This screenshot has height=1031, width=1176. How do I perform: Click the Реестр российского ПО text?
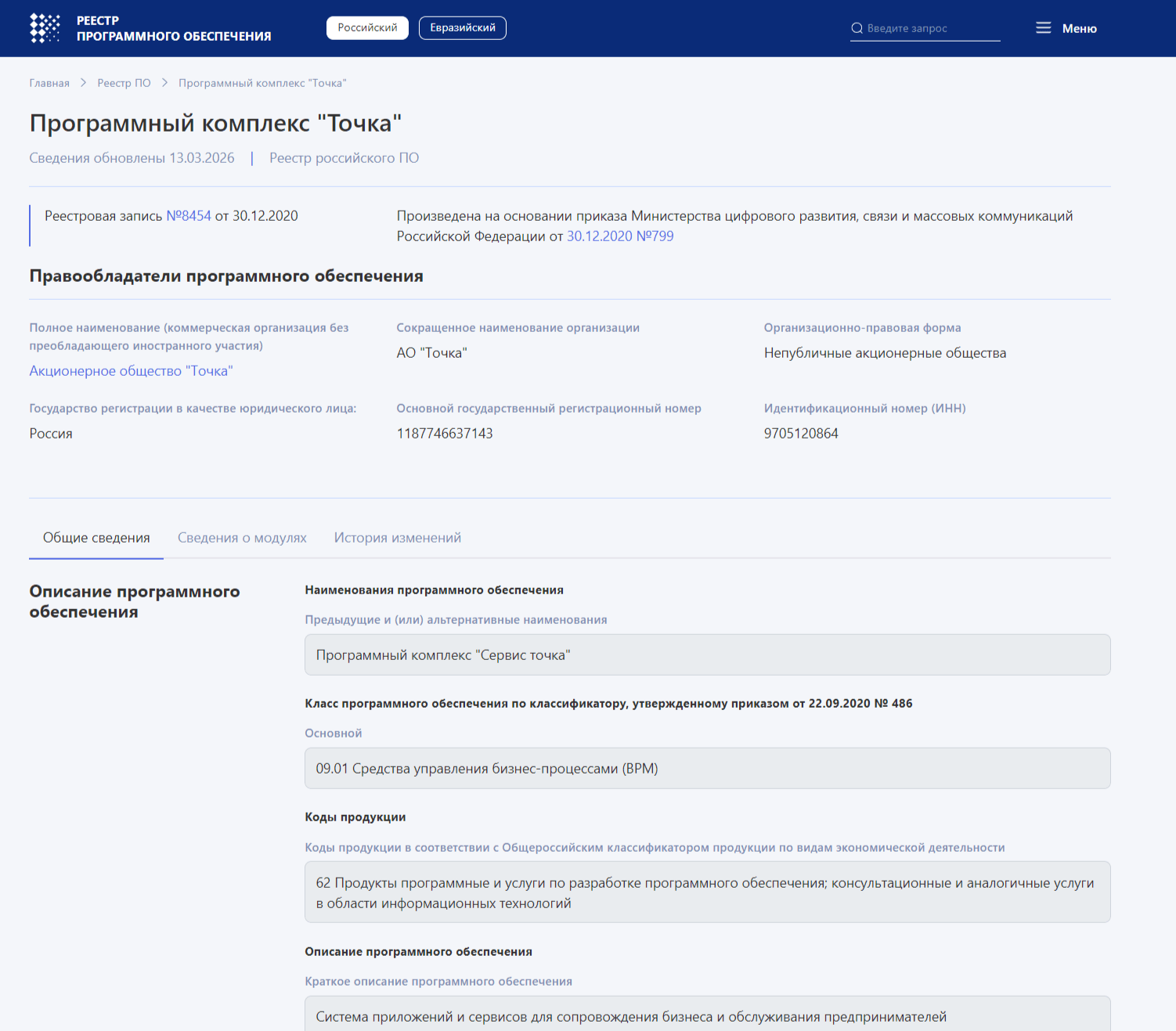345,158
